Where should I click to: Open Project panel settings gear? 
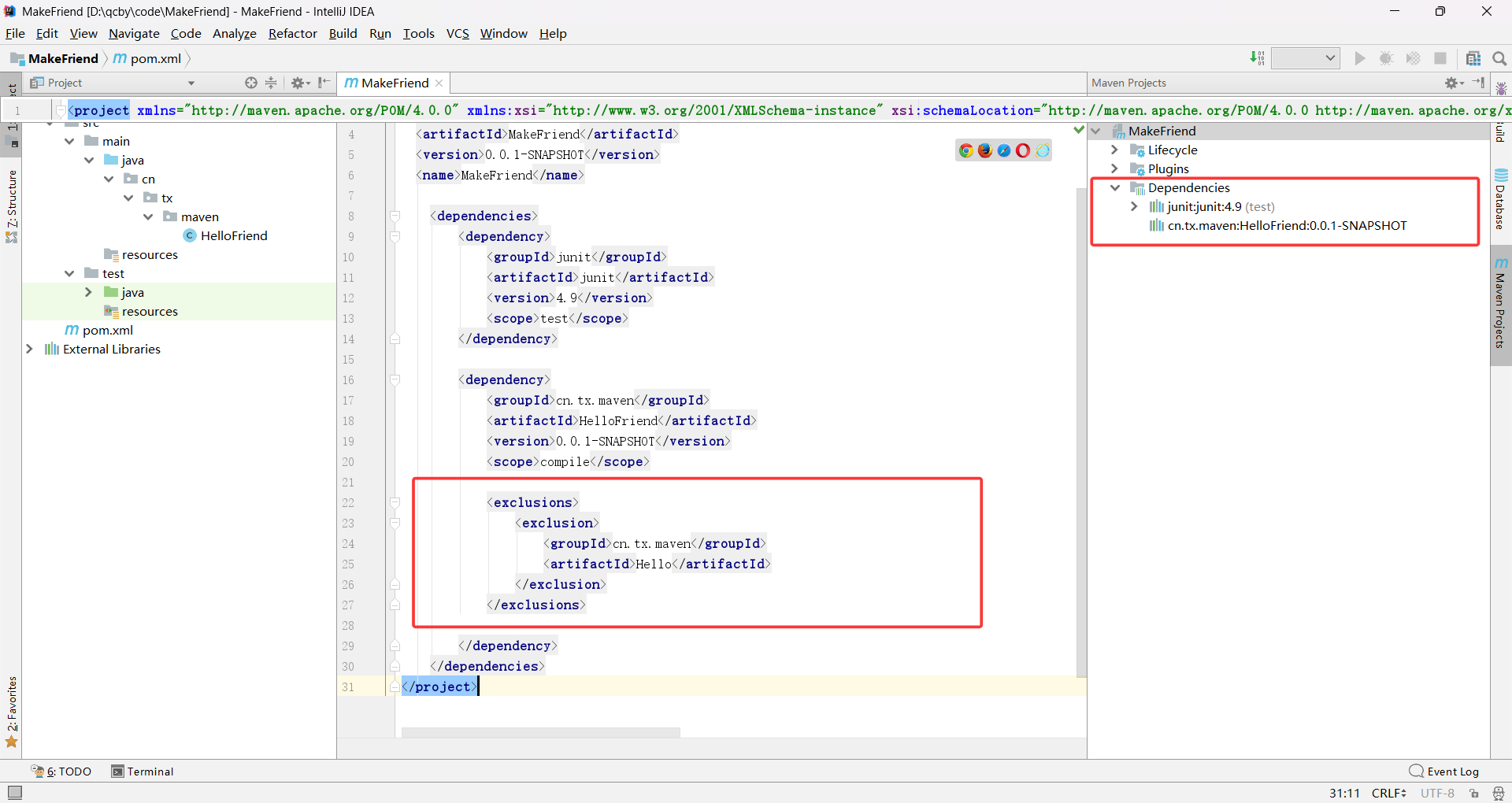(300, 83)
